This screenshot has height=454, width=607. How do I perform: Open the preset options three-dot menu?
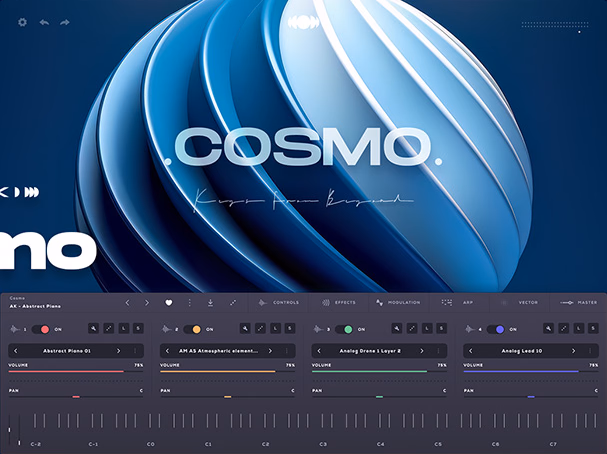tap(189, 303)
